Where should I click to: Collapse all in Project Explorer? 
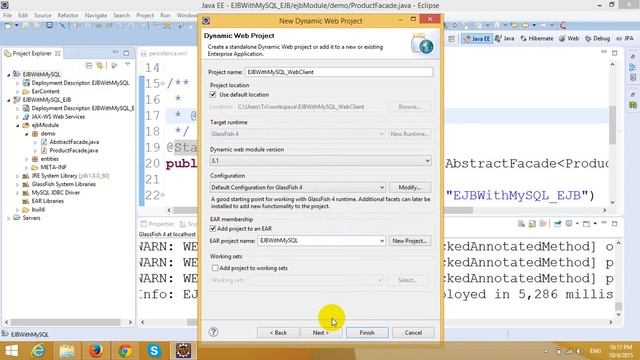pyautogui.click(x=89, y=65)
